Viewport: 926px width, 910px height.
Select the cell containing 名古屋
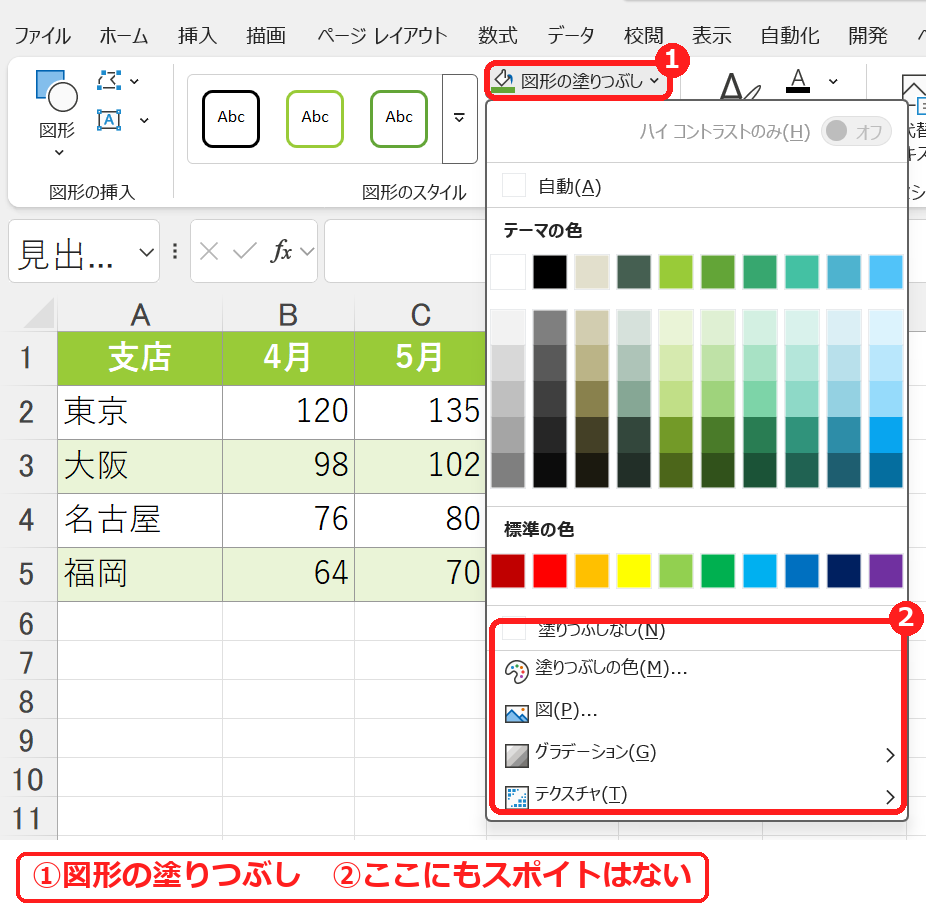[140, 520]
